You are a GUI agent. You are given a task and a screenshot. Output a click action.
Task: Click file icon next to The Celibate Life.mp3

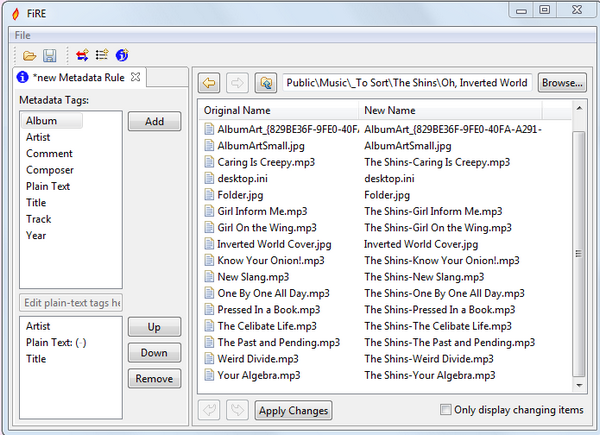pyautogui.click(x=209, y=326)
